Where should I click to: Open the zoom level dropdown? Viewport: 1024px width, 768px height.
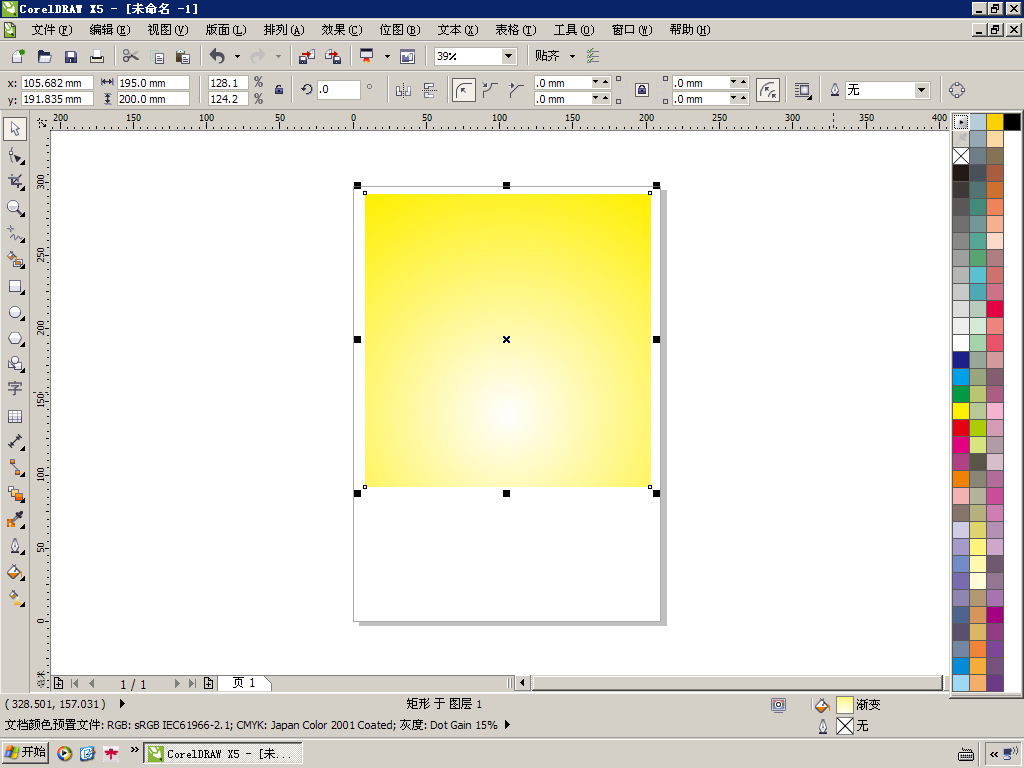coord(509,56)
